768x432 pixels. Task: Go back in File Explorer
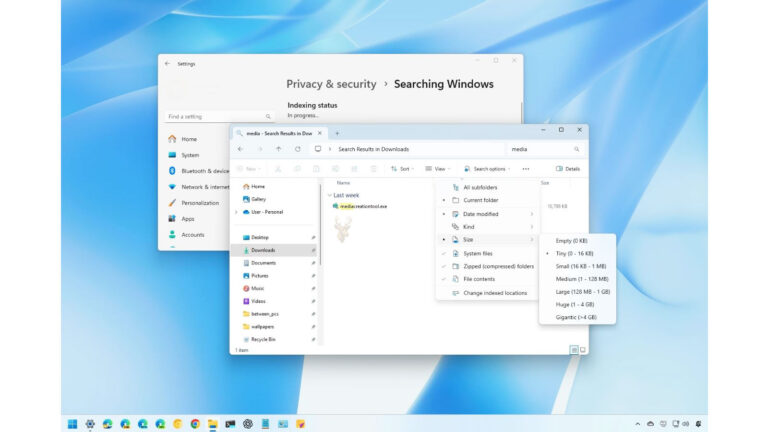(240, 149)
